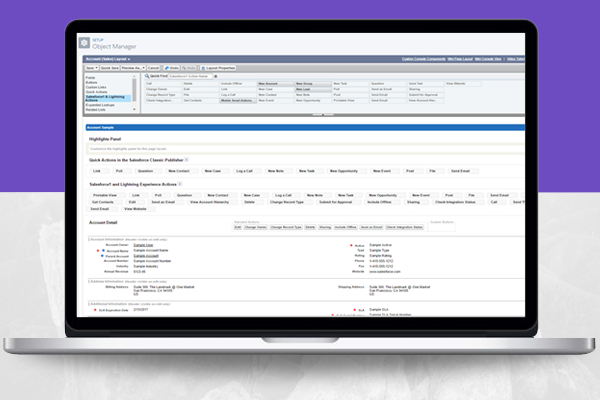
Task: Select New Lead in the palette
Action: click(313, 89)
